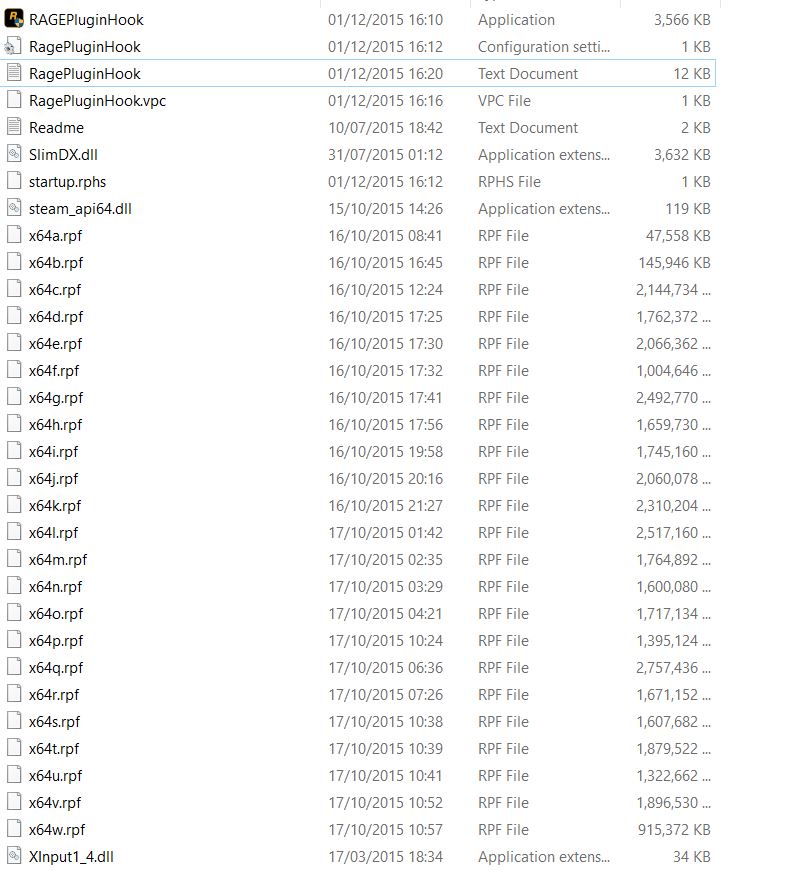Click the 145,946 KB size value
Screen dimensions: 785x885
click(674, 263)
